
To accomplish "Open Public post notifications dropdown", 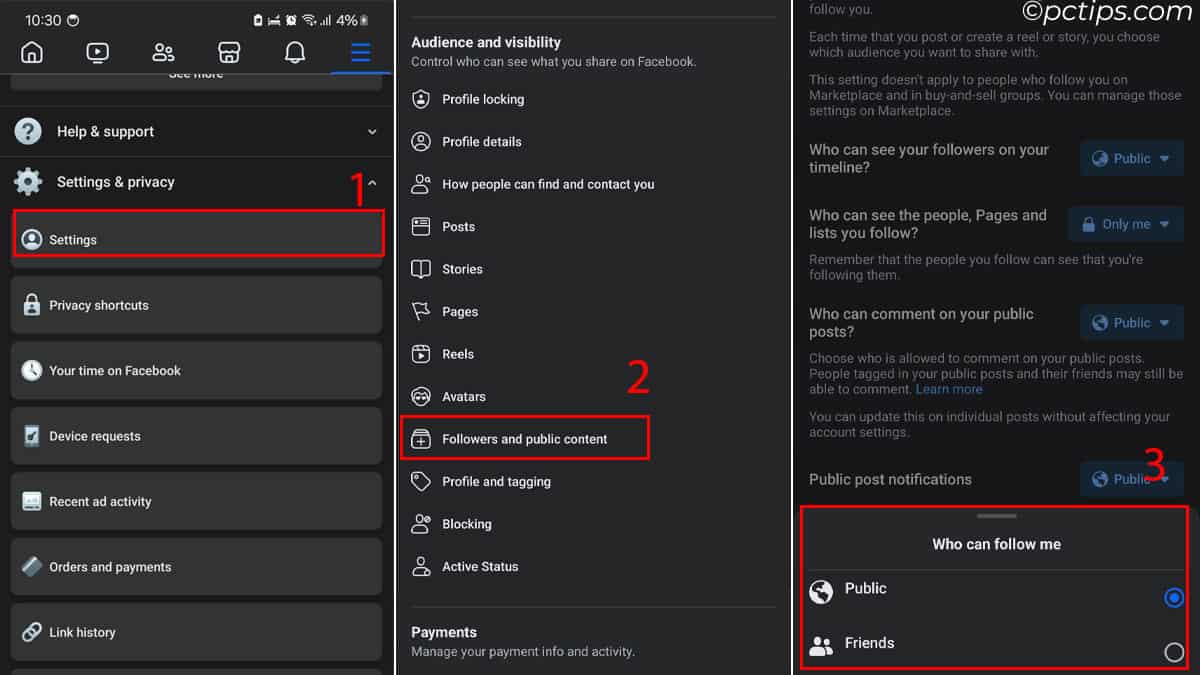I will 1132,479.
